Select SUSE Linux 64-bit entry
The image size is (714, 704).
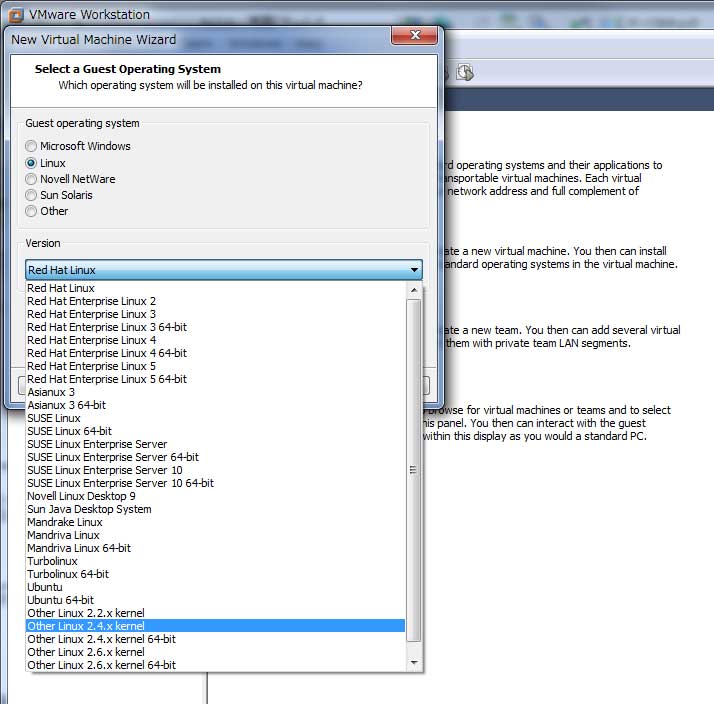pos(215,431)
